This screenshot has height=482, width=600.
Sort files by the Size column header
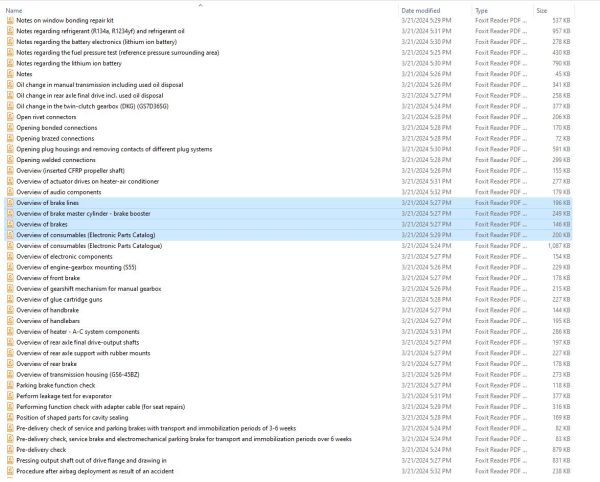pyautogui.click(x=541, y=11)
